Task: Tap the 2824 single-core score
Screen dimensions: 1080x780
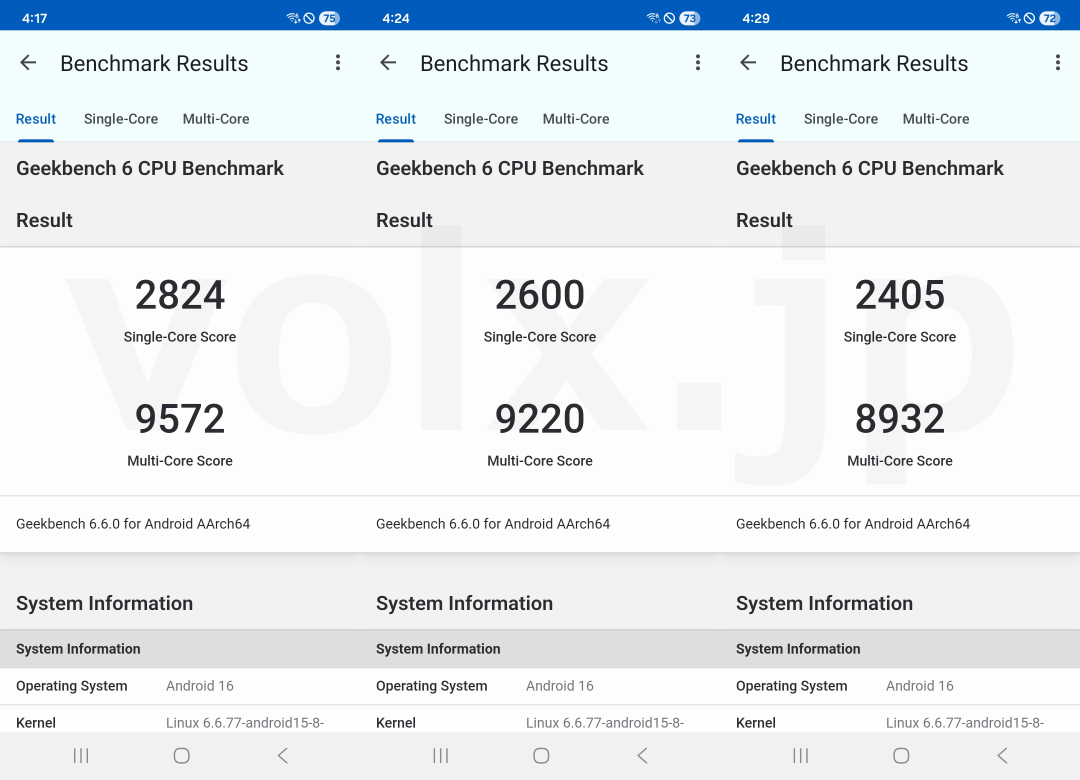Action: [180, 296]
